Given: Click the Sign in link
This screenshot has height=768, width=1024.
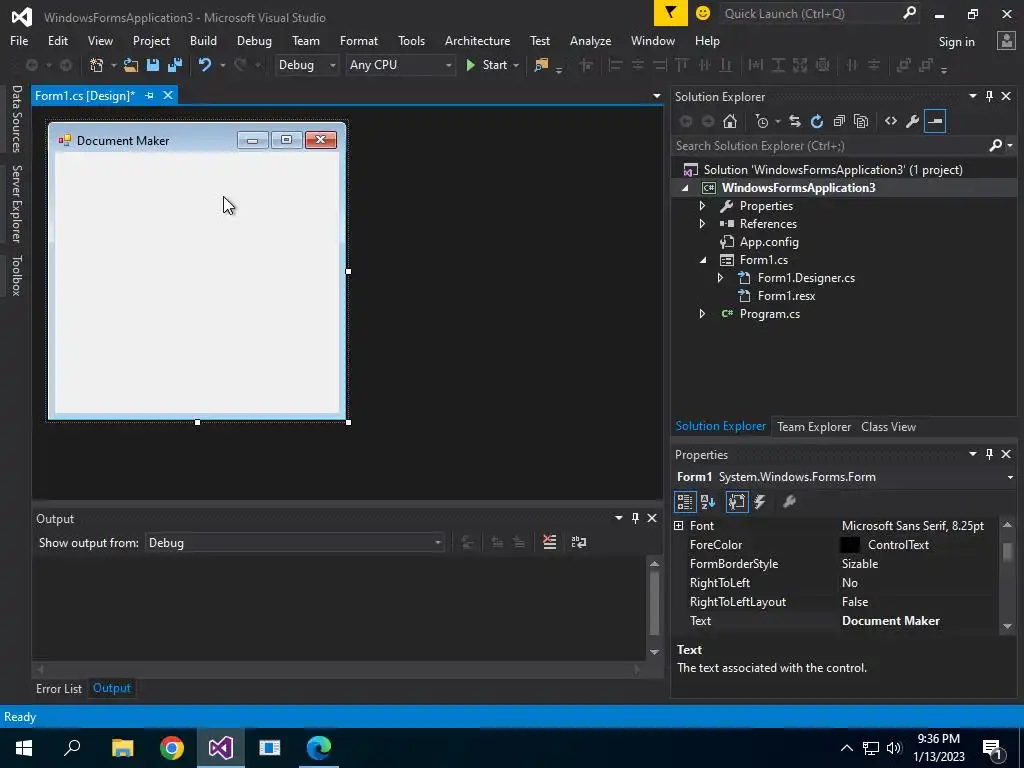Looking at the screenshot, I should coord(956,41).
